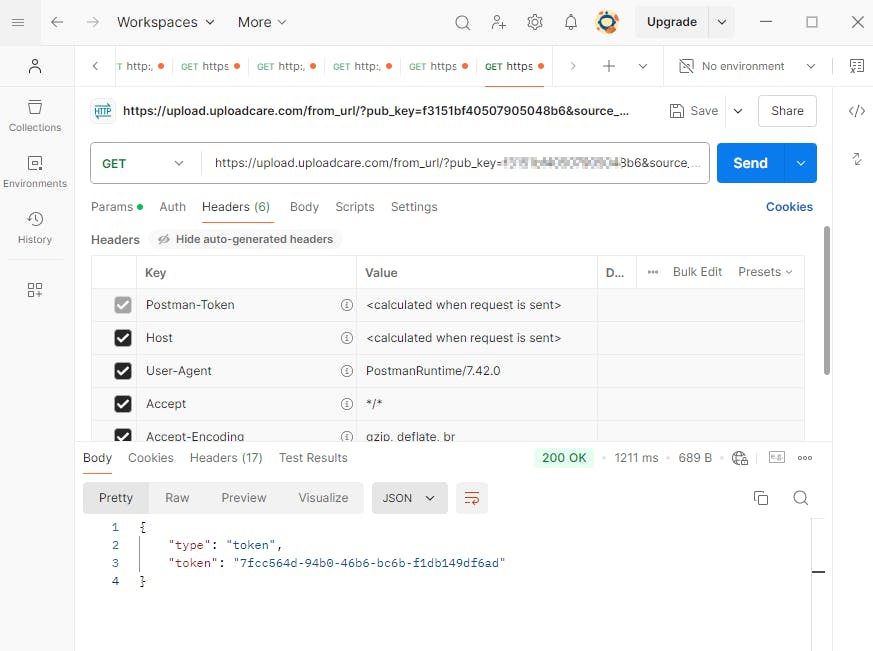Image resolution: width=873 pixels, height=651 pixels.
Task: Go back with the left arrow
Action: tap(57, 22)
